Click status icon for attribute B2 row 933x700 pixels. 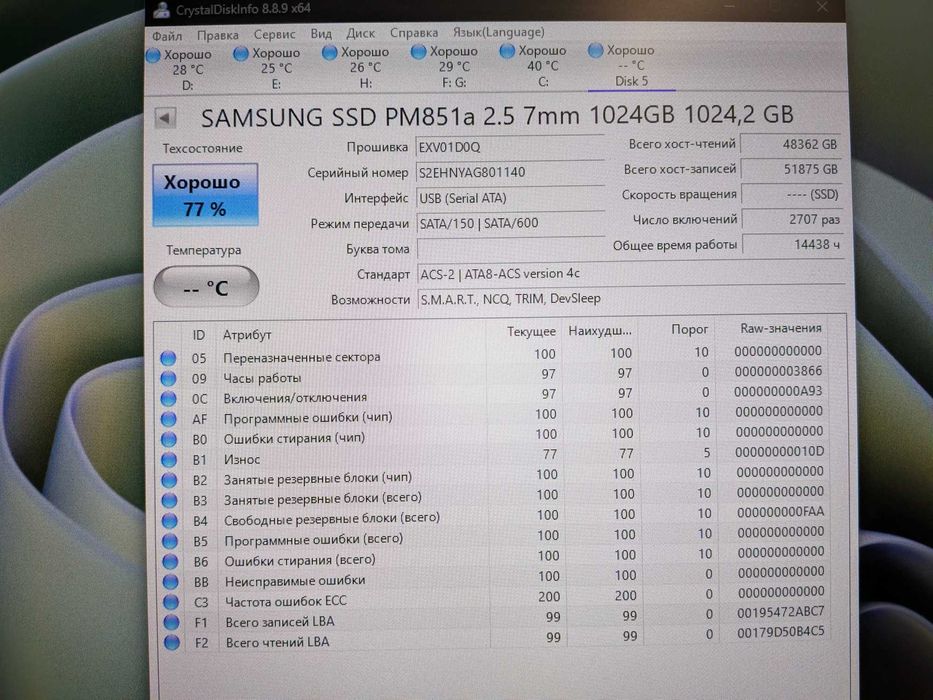170,480
